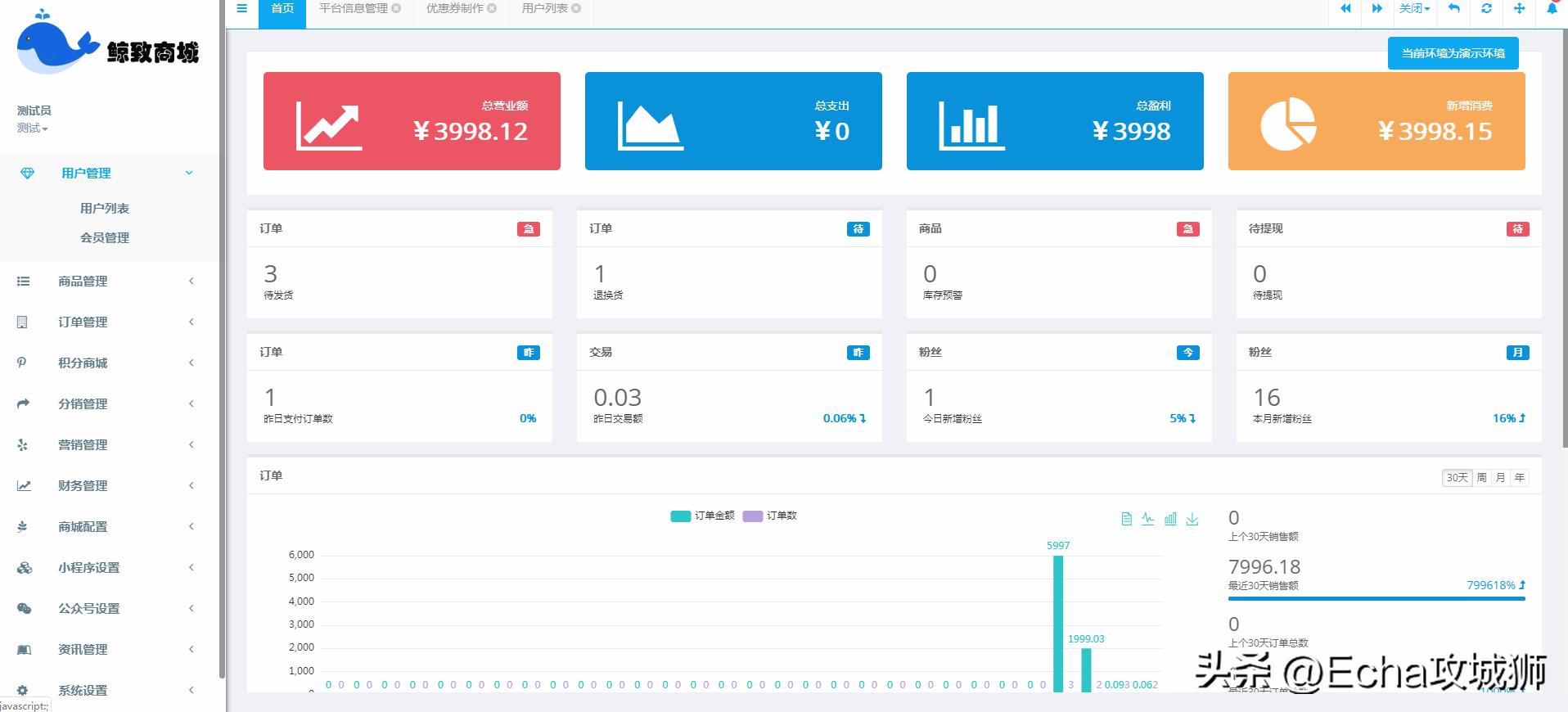Click the 用户列表 sidebar link
The width and height of the screenshot is (1568, 712).
click(x=105, y=209)
